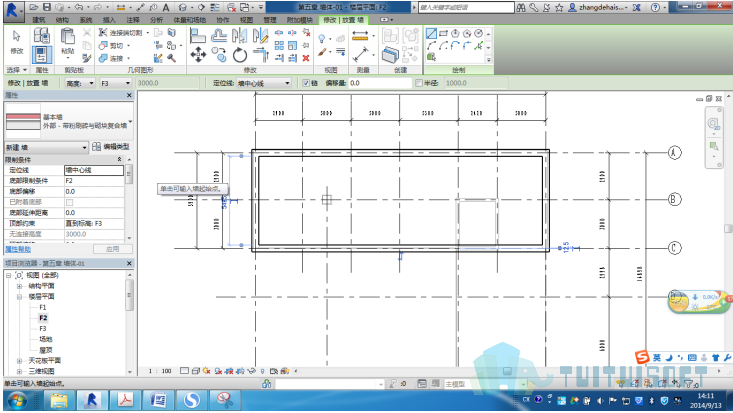733x413 pixels.
Task: Click the Paint brush icon in View panel
Action: (322, 52)
